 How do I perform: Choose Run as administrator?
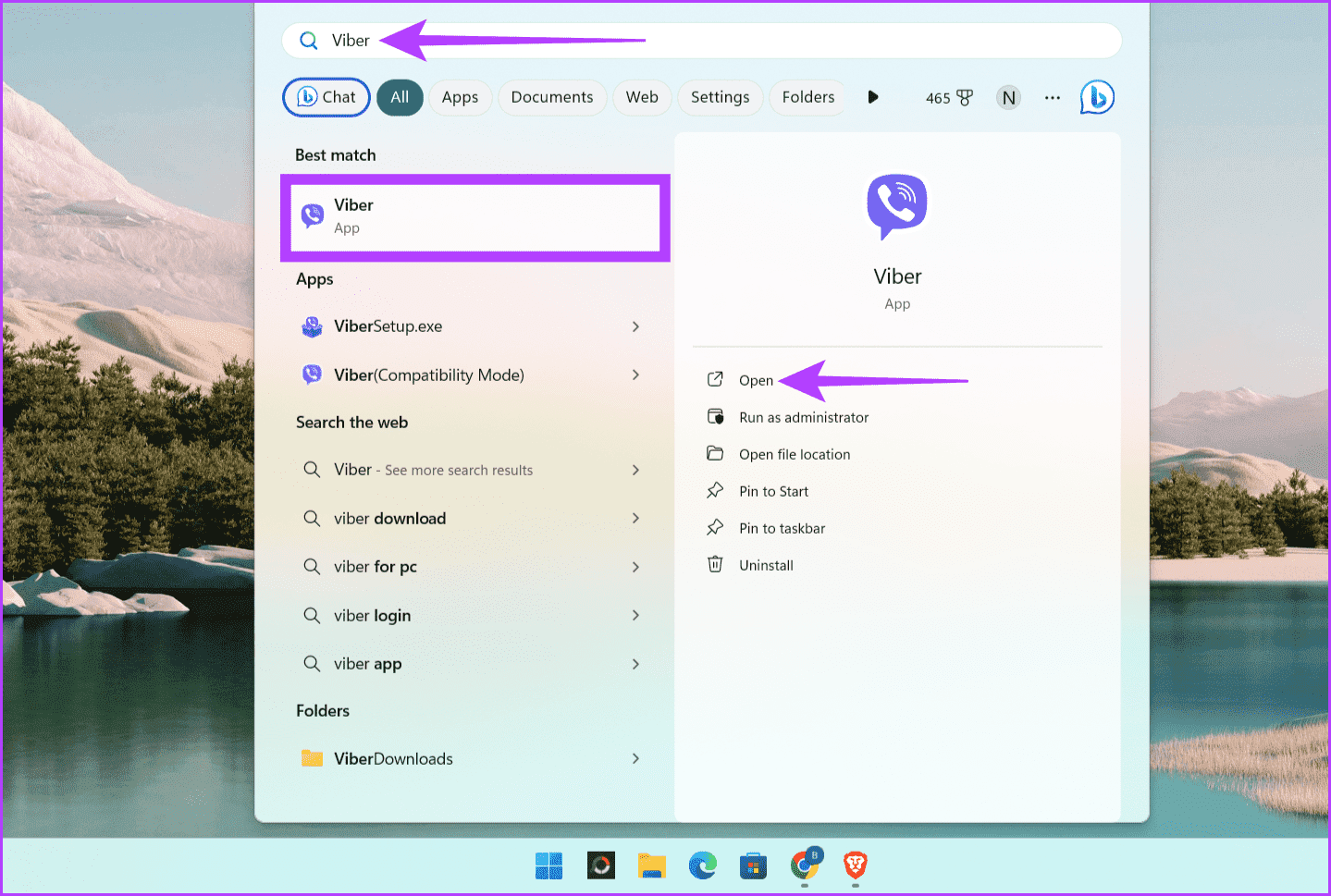(x=804, y=417)
